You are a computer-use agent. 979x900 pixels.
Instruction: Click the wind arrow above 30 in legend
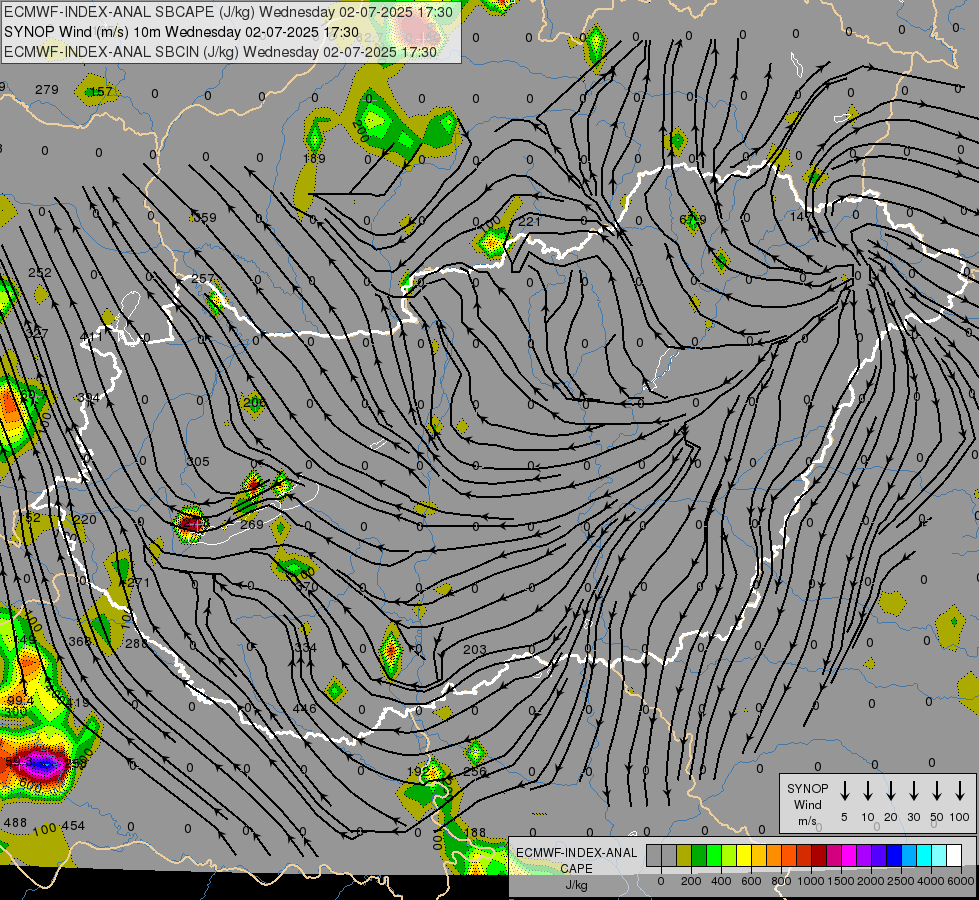point(913,791)
